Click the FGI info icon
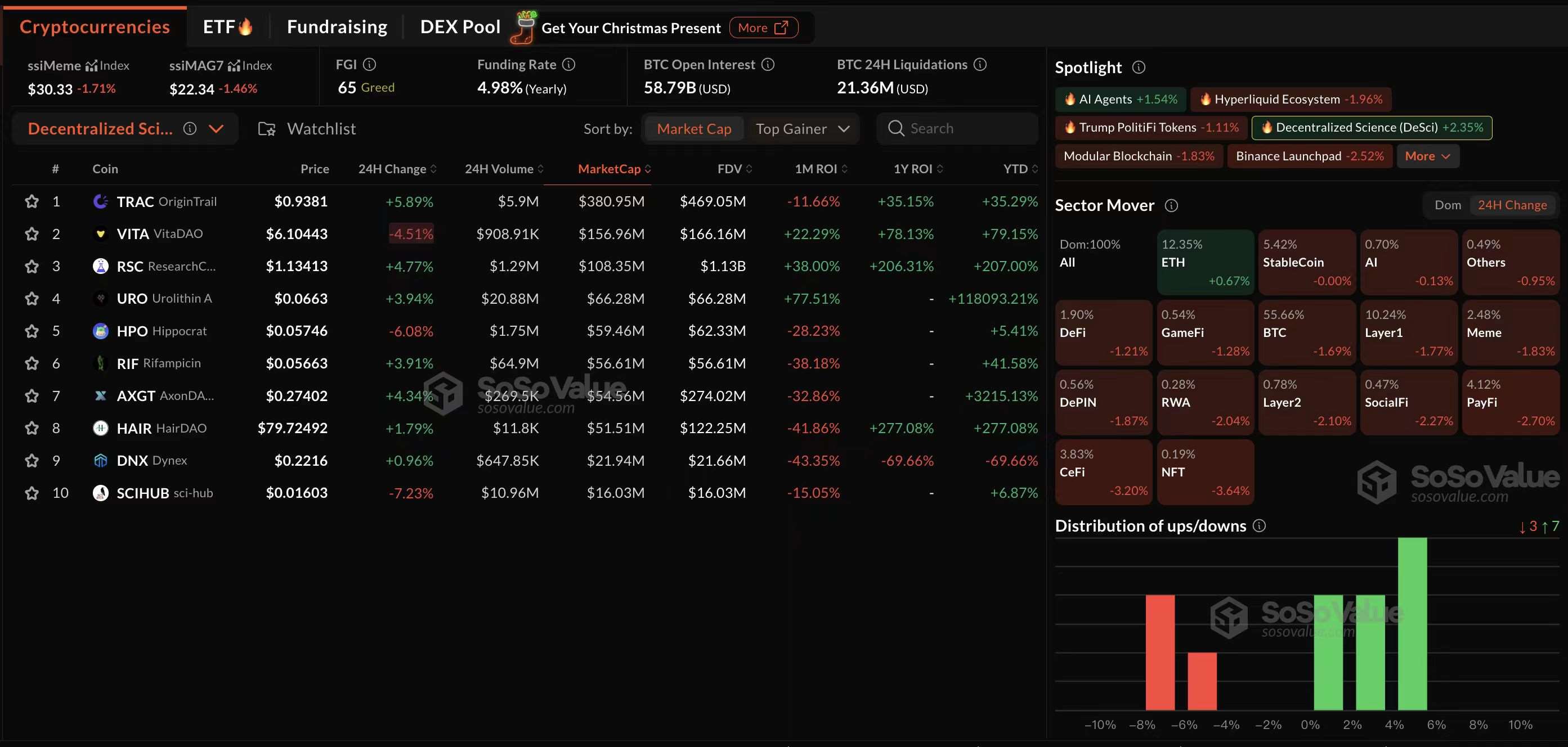 pos(369,65)
